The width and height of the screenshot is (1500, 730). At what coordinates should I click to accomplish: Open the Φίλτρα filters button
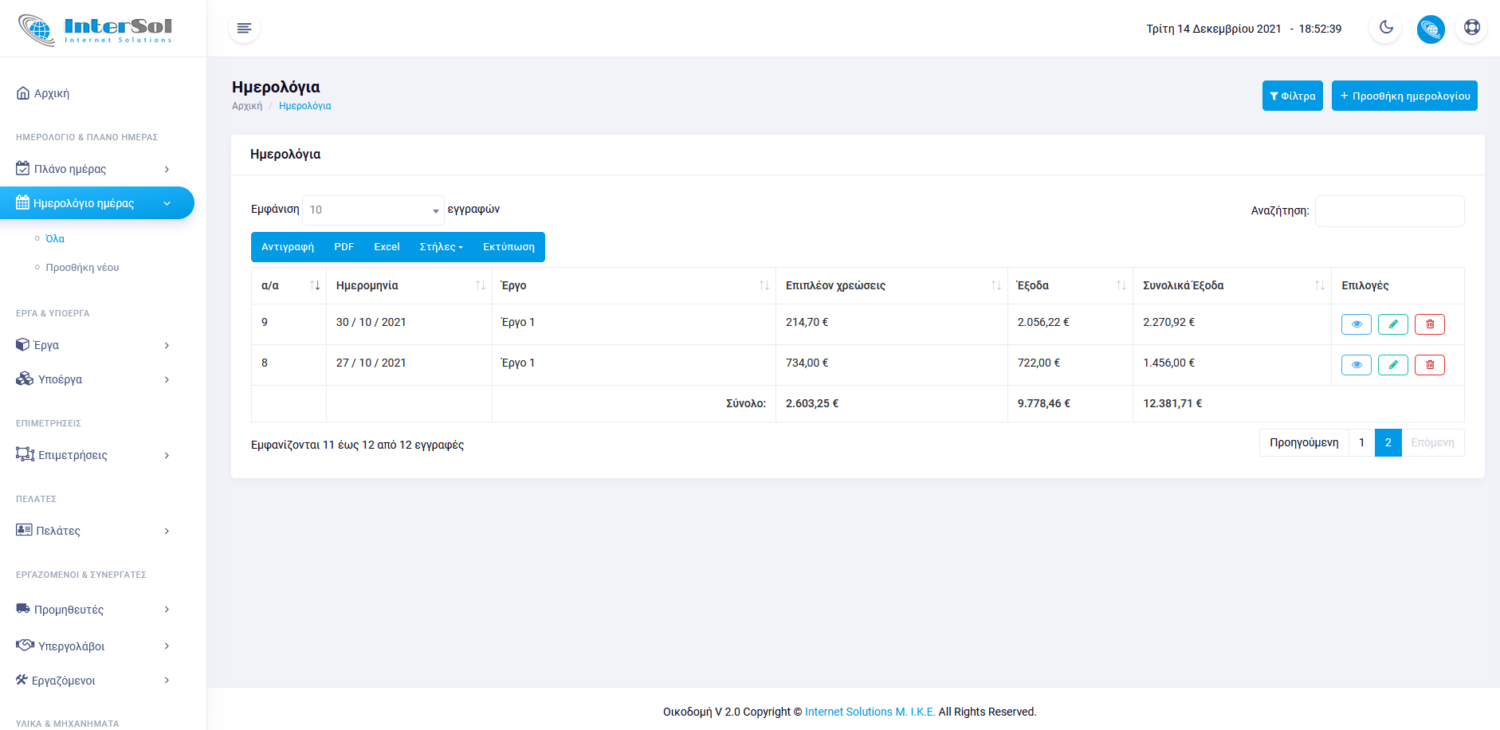(x=1292, y=96)
